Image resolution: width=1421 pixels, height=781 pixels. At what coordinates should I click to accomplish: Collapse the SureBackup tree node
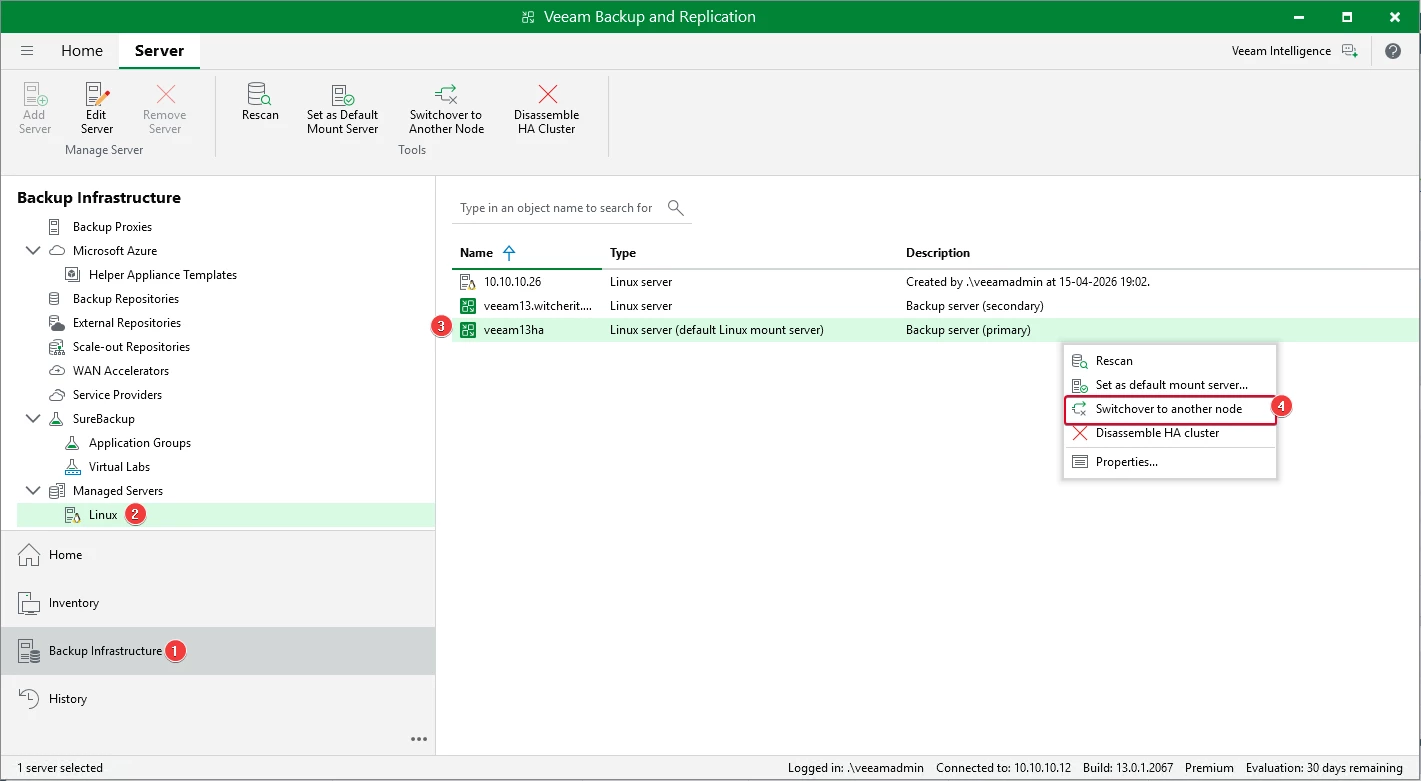point(33,419)
